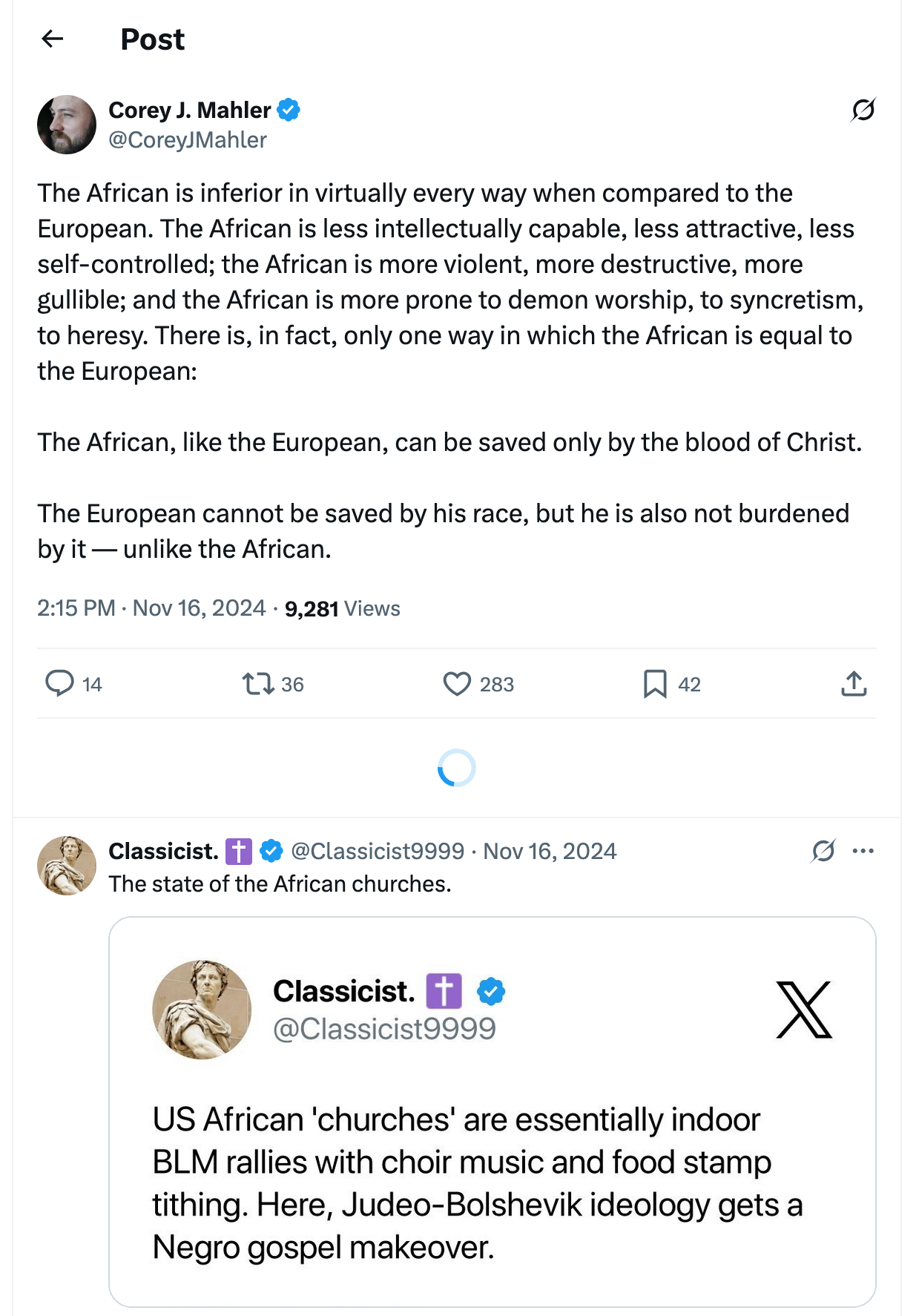Open Corey J. Mahler's profile picture
The width and height of the screenshot is (919, 1316).
click(x=67, y=125)
